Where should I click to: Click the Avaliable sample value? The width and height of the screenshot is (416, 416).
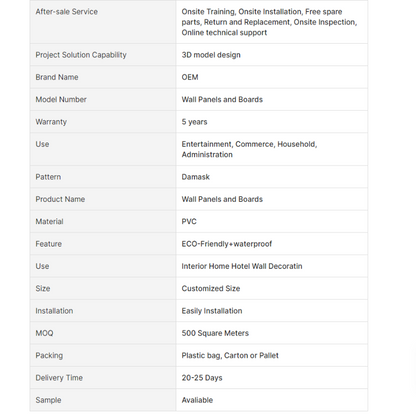tap(197, 400)
